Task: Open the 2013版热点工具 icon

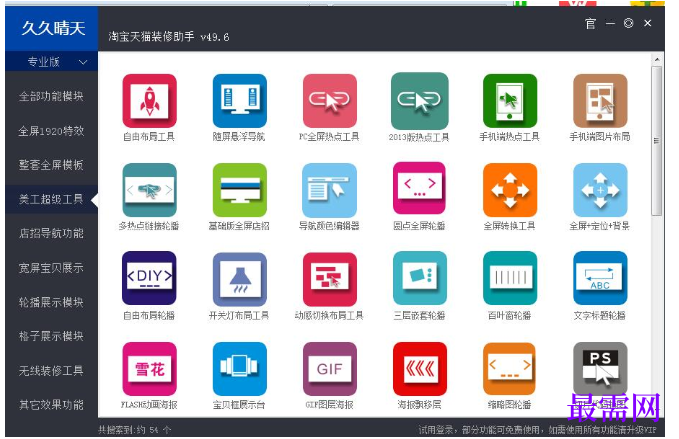Action: [x=419, y=100]
